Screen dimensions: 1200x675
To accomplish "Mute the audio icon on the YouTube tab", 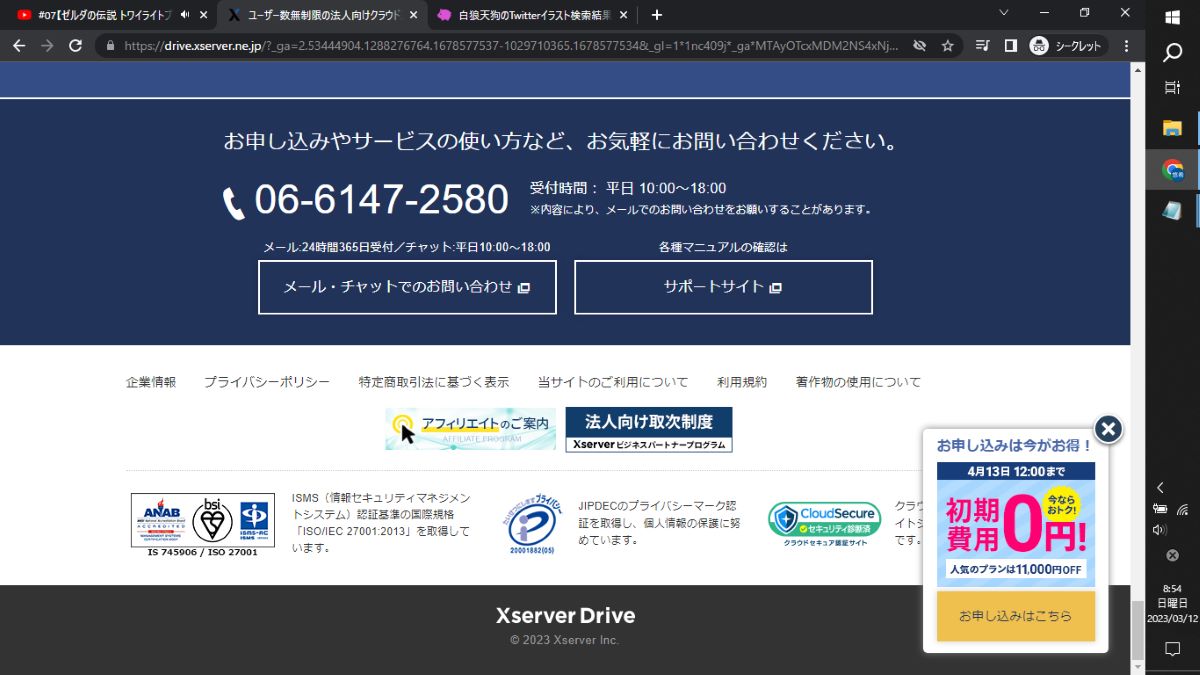I will click(185, 15).
